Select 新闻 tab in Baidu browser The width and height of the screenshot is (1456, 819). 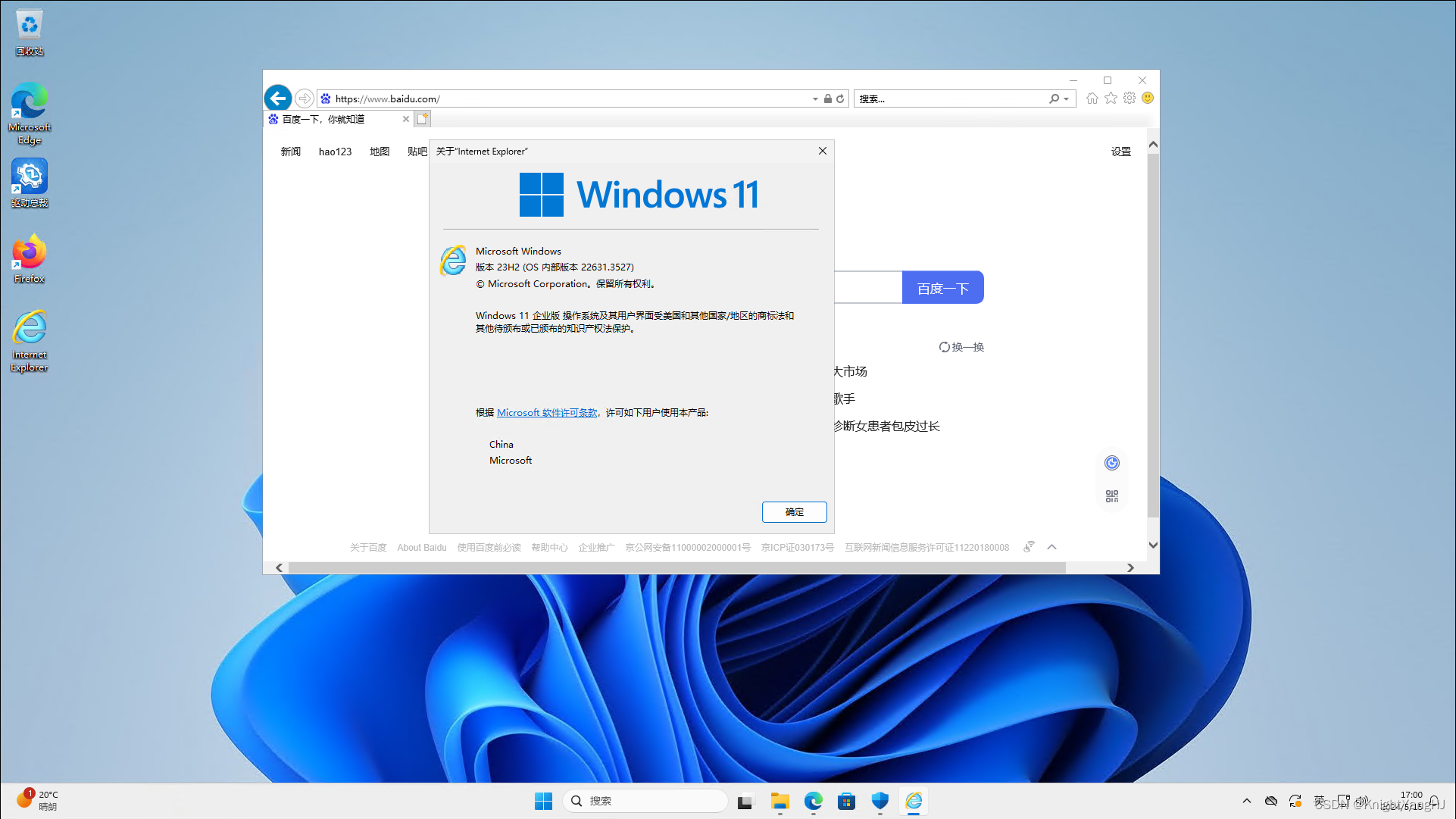tap(291, 151)
